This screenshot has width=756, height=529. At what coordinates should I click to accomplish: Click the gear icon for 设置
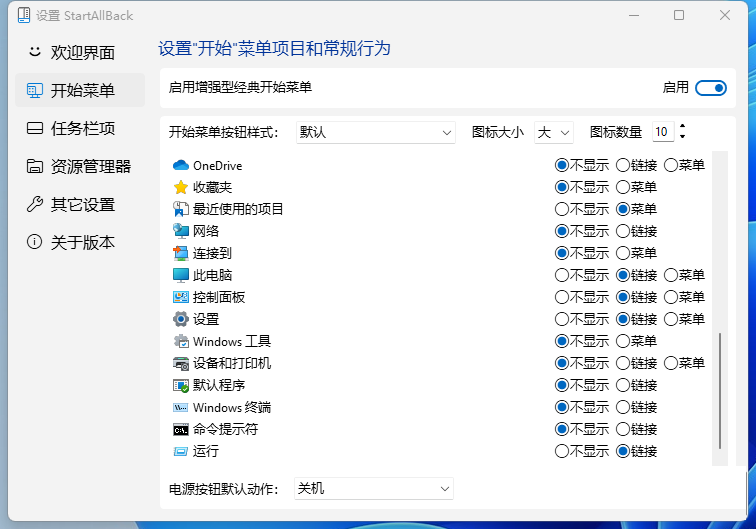181,319
